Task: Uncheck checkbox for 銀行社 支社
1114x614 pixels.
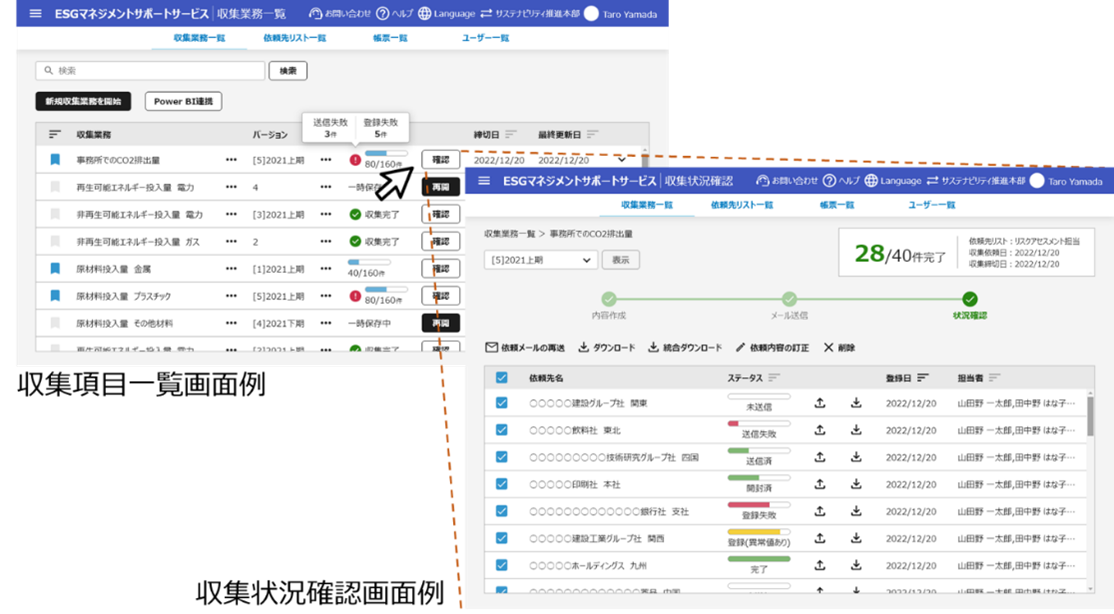Action: click(502, 511)
